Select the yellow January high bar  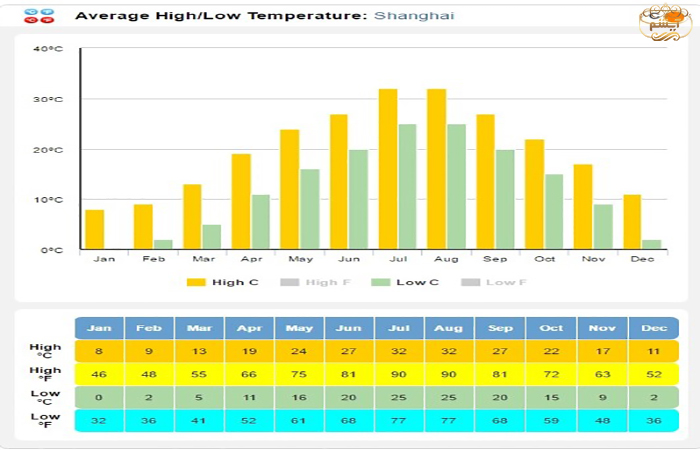click(x=95, y=230)
